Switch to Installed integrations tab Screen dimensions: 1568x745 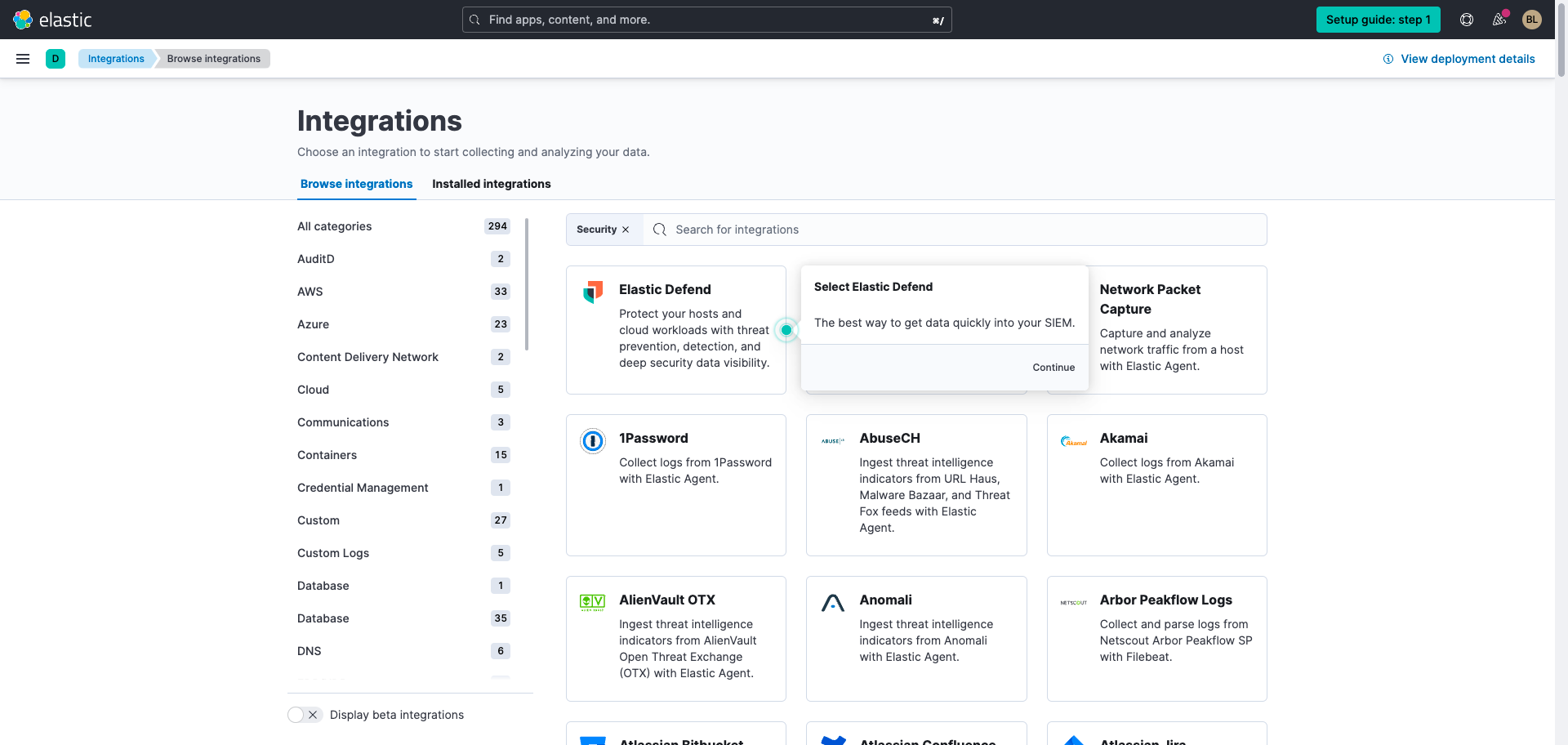point(492,184)
